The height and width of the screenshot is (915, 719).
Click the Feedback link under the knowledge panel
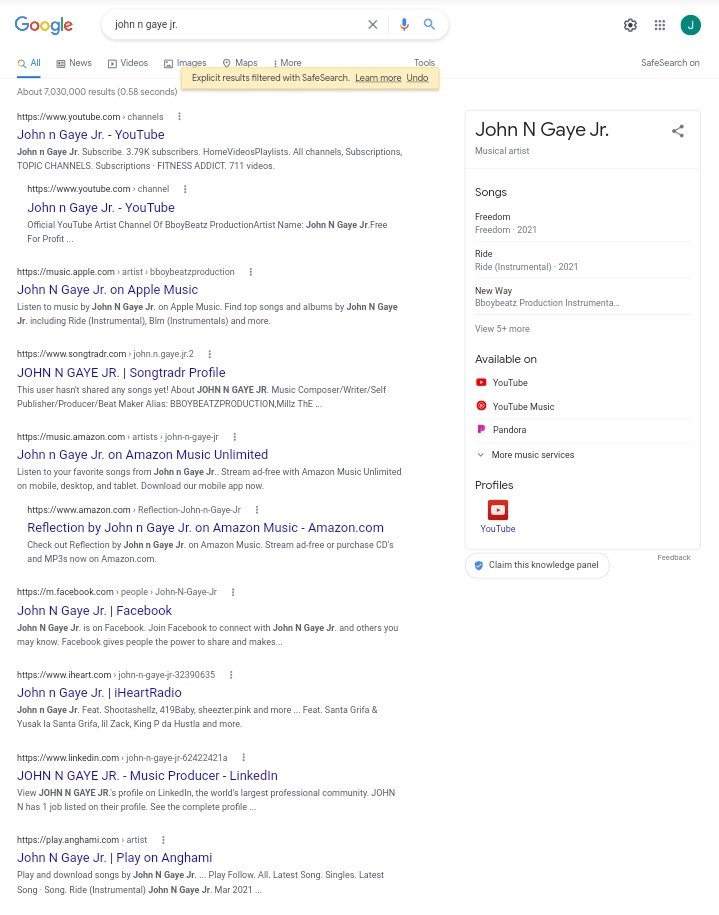point(673,557)
